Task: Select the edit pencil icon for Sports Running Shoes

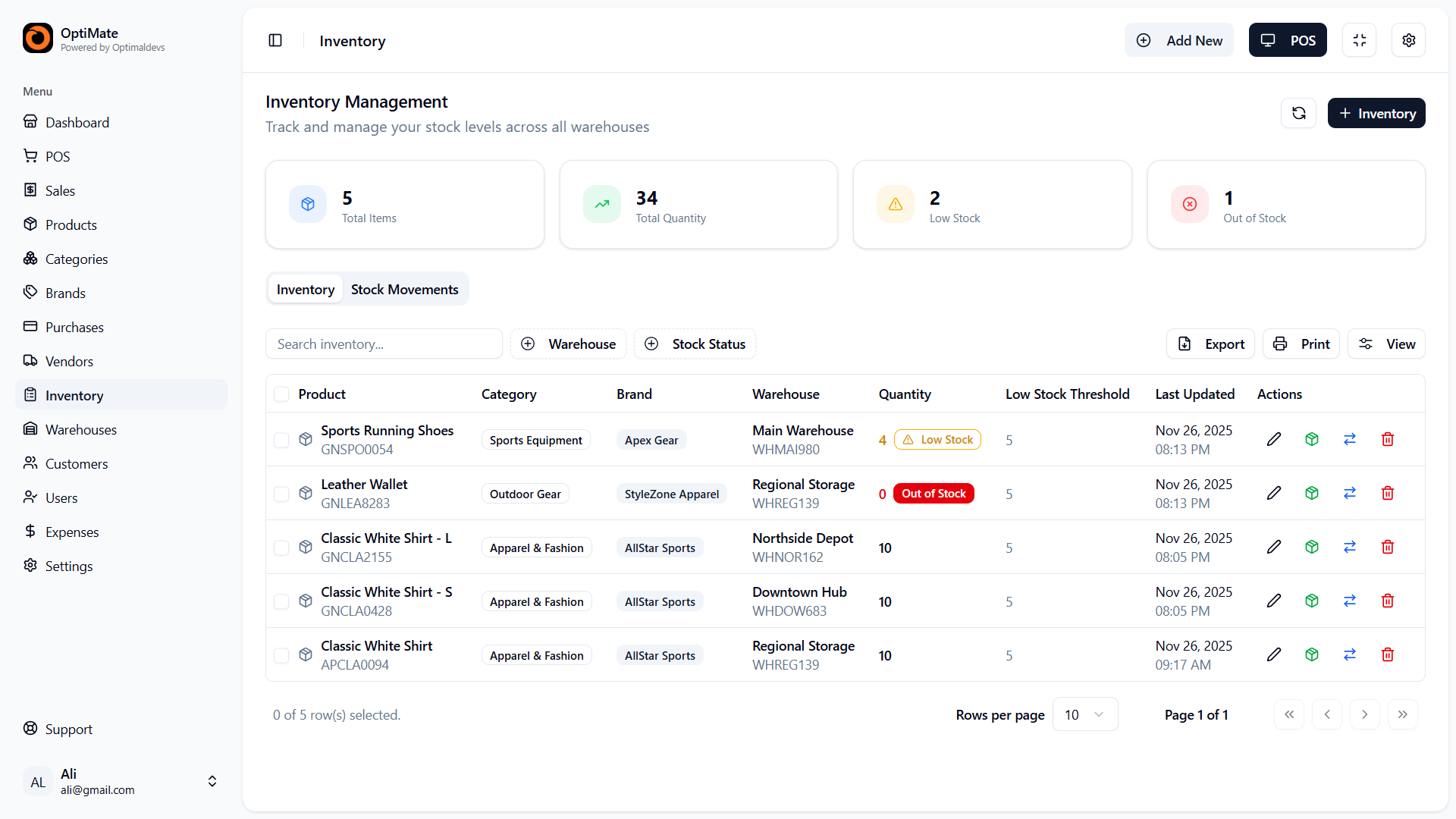Action: click(1274, 439)
